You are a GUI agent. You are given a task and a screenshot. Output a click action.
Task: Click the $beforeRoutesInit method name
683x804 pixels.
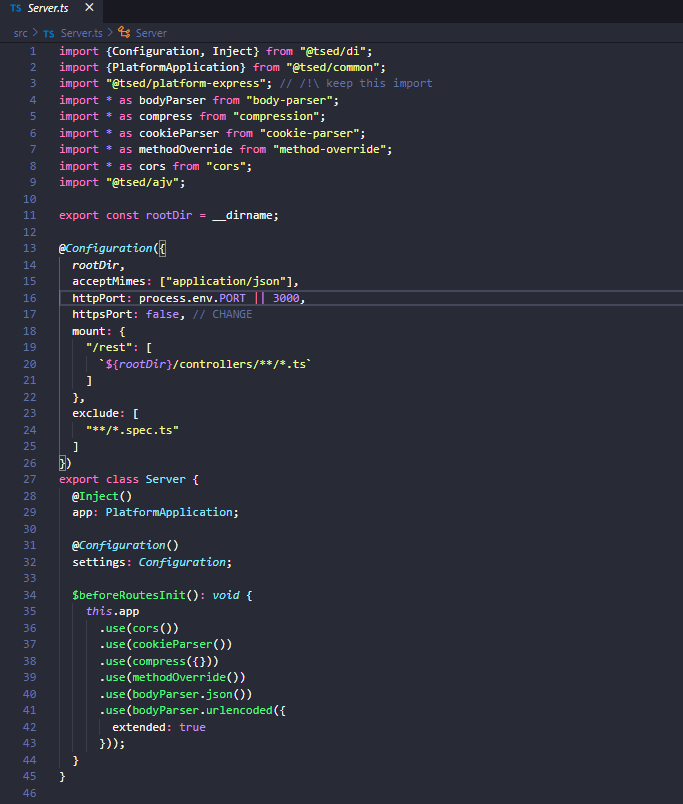(x=129, y=595)
